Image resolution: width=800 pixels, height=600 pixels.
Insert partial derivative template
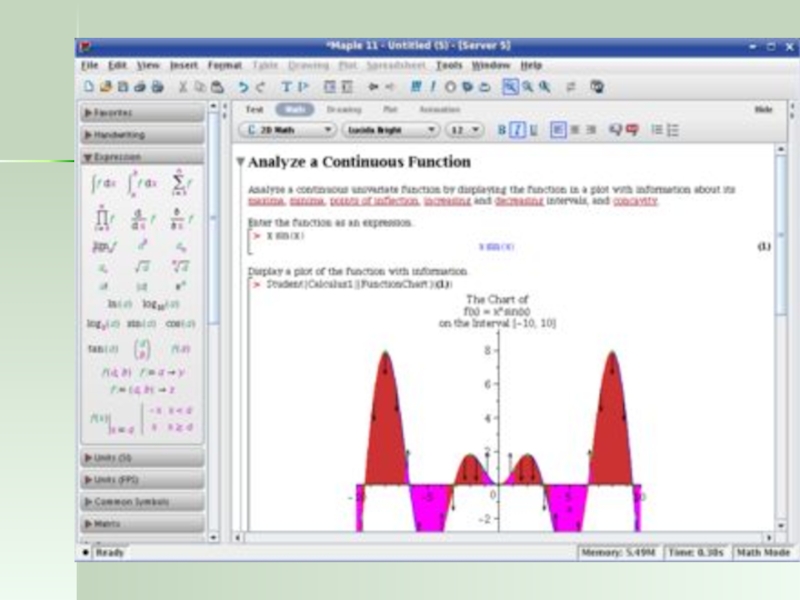pyautogui.click(x=181, y=219)
